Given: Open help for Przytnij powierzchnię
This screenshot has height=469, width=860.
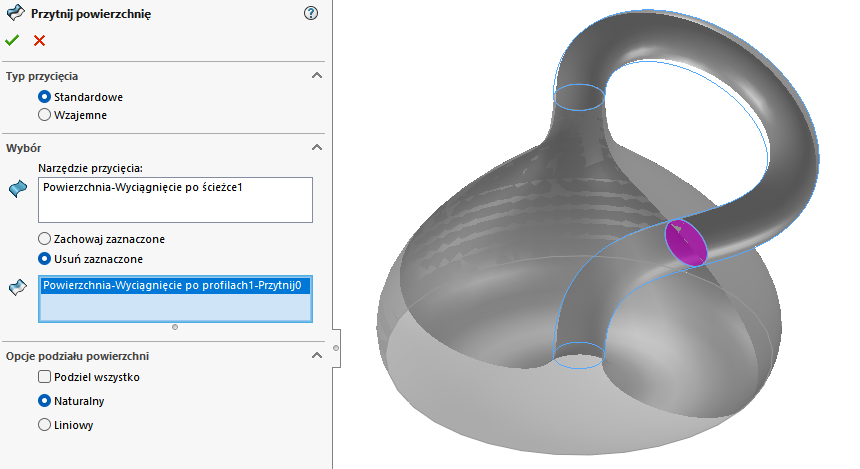Looking at the screenshot, I should click(x=310, y=13).
